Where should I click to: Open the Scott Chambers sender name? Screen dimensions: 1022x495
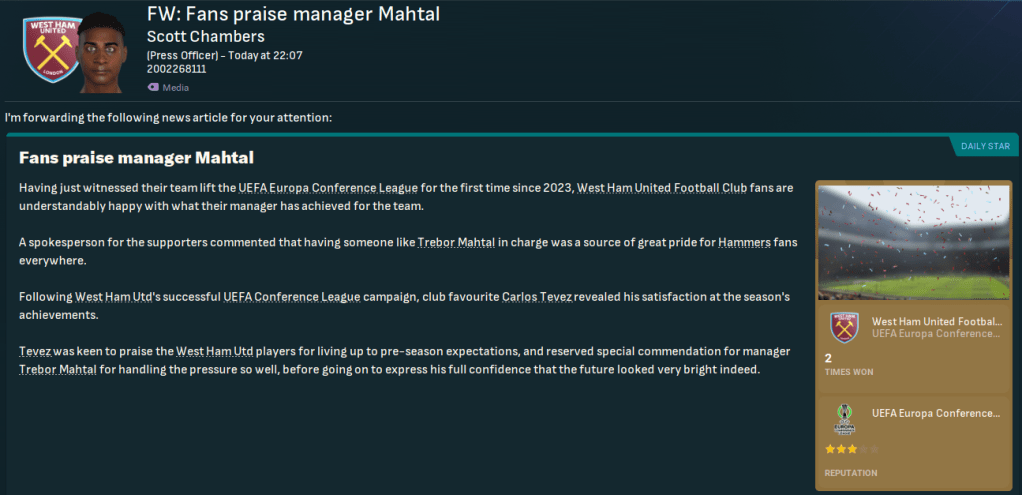[205, 36]
